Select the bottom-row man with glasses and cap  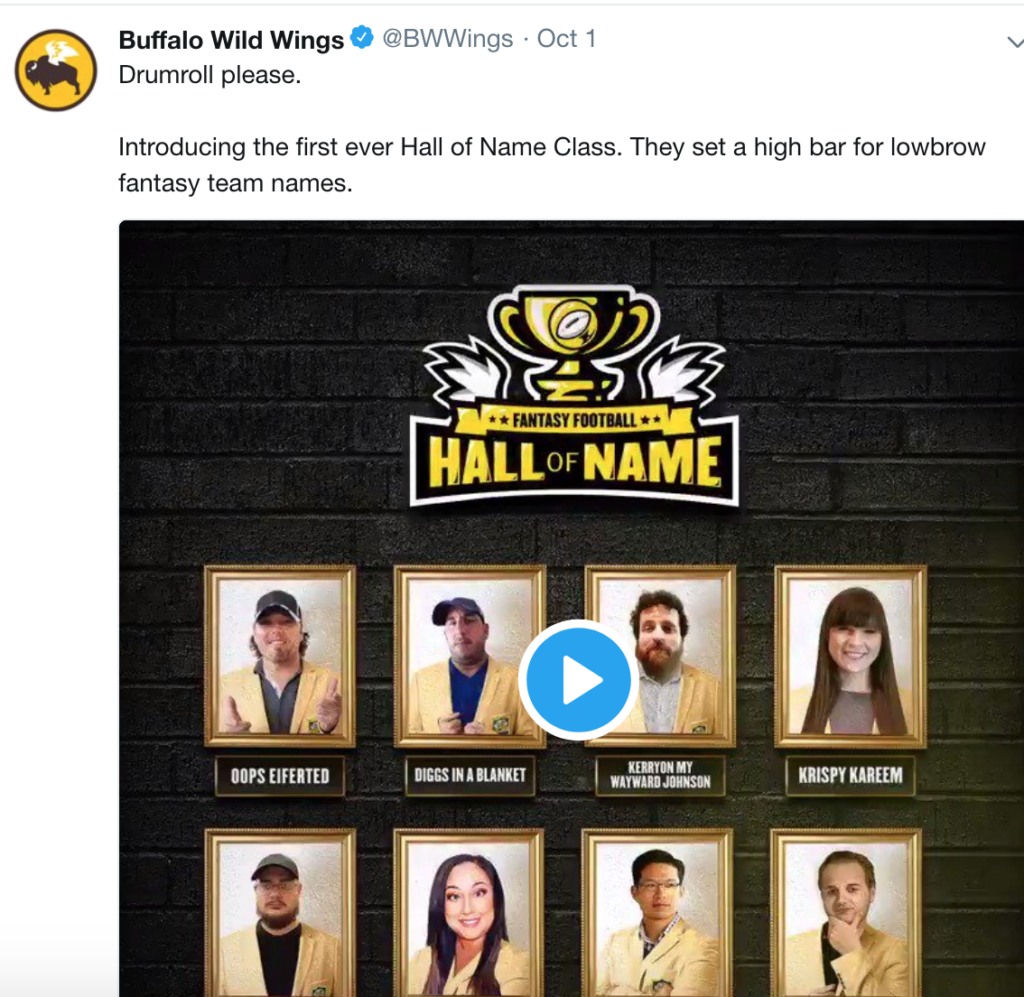280,913
